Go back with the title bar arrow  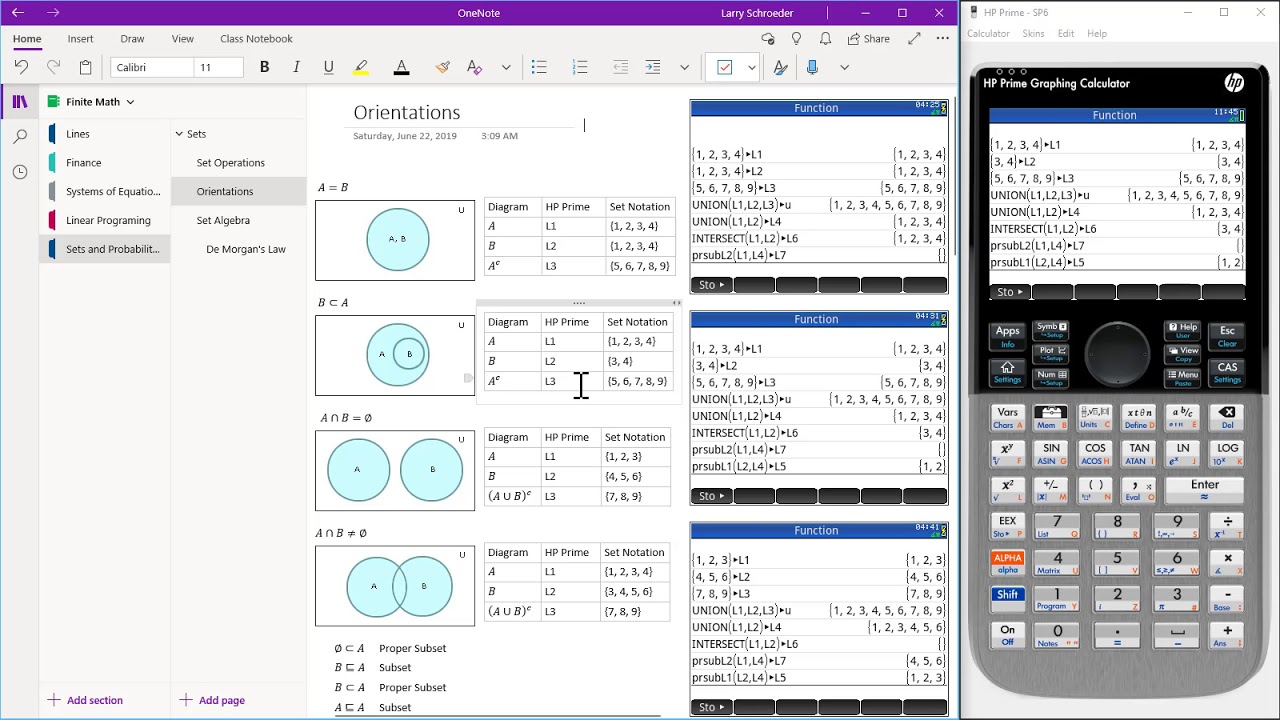[18, 13]
